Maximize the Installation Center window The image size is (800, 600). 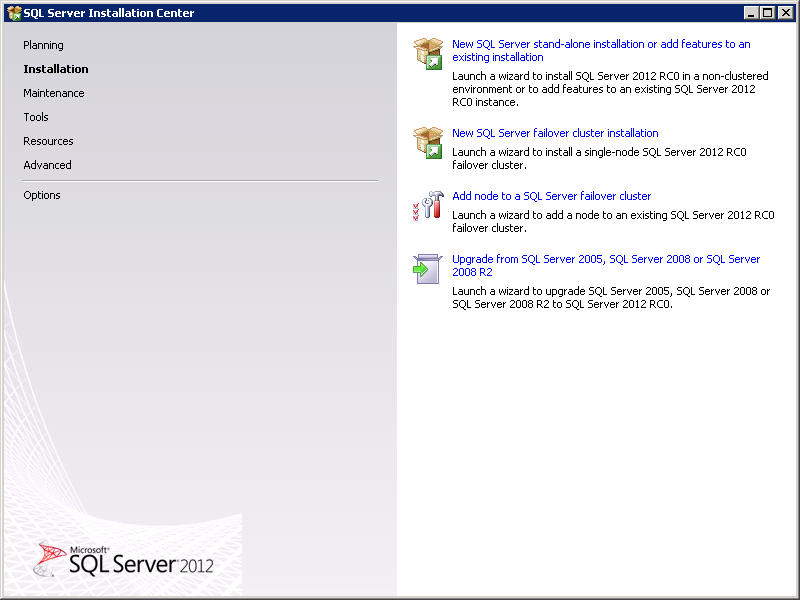[768, 13]
